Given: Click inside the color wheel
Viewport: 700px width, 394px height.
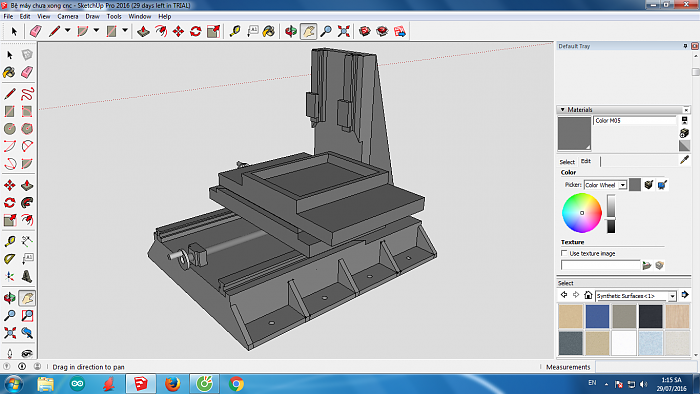Looking at the screenshot, I should coord(582,213).
